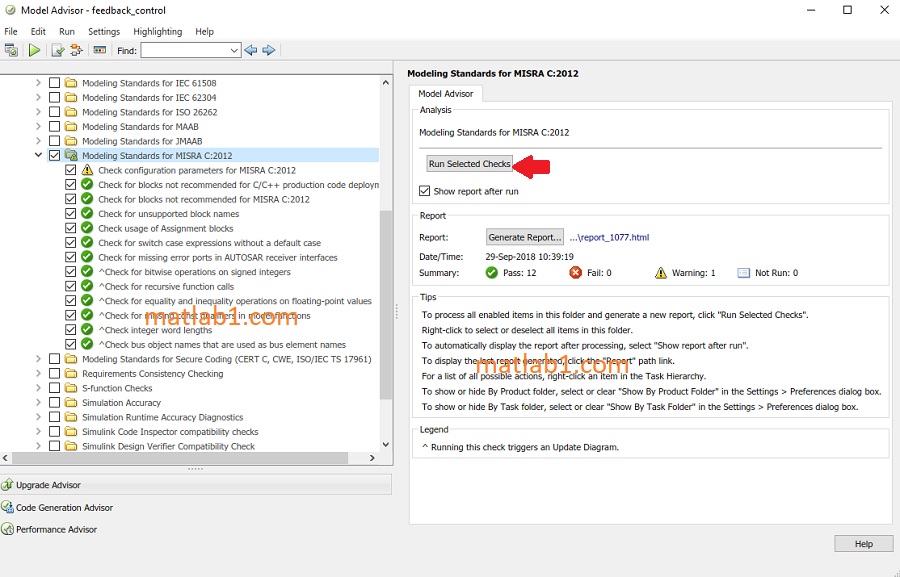
Task: Click the yellow Warning summary icon
Action: [x=661, y=273]
